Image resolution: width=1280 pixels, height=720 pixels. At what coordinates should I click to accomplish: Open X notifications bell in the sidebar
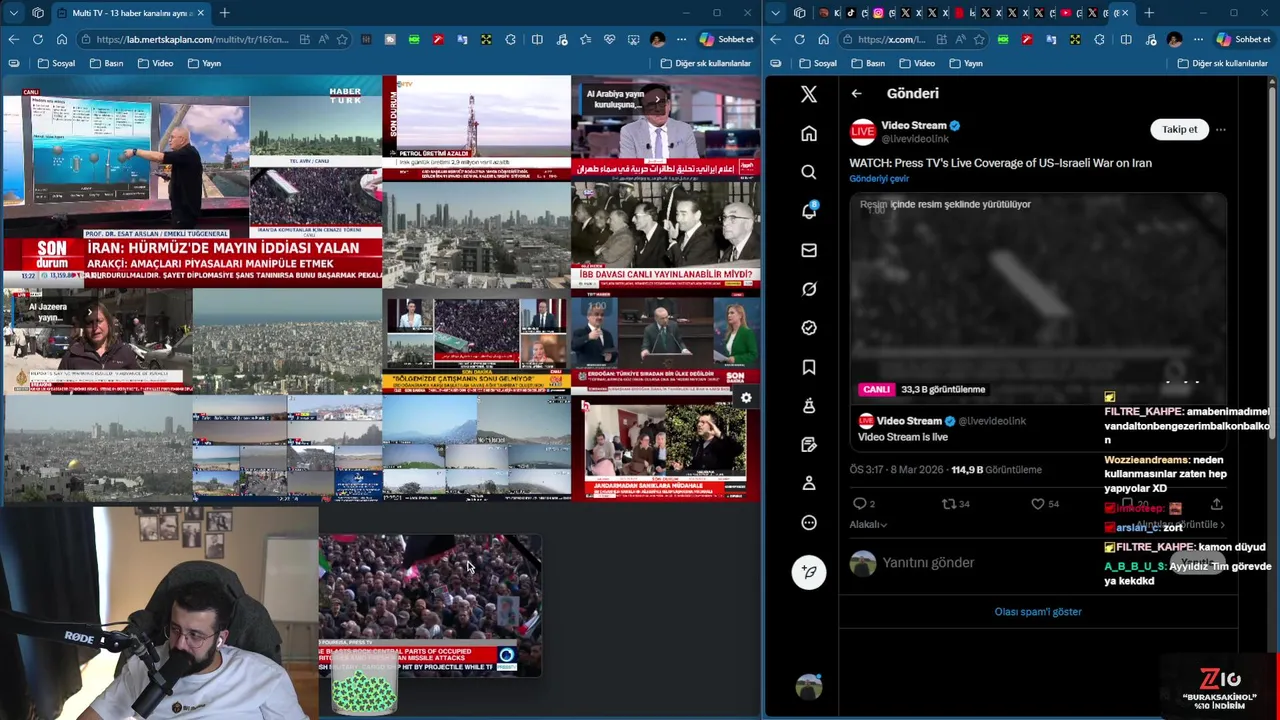pyautogui.click(x=809, y=211)
